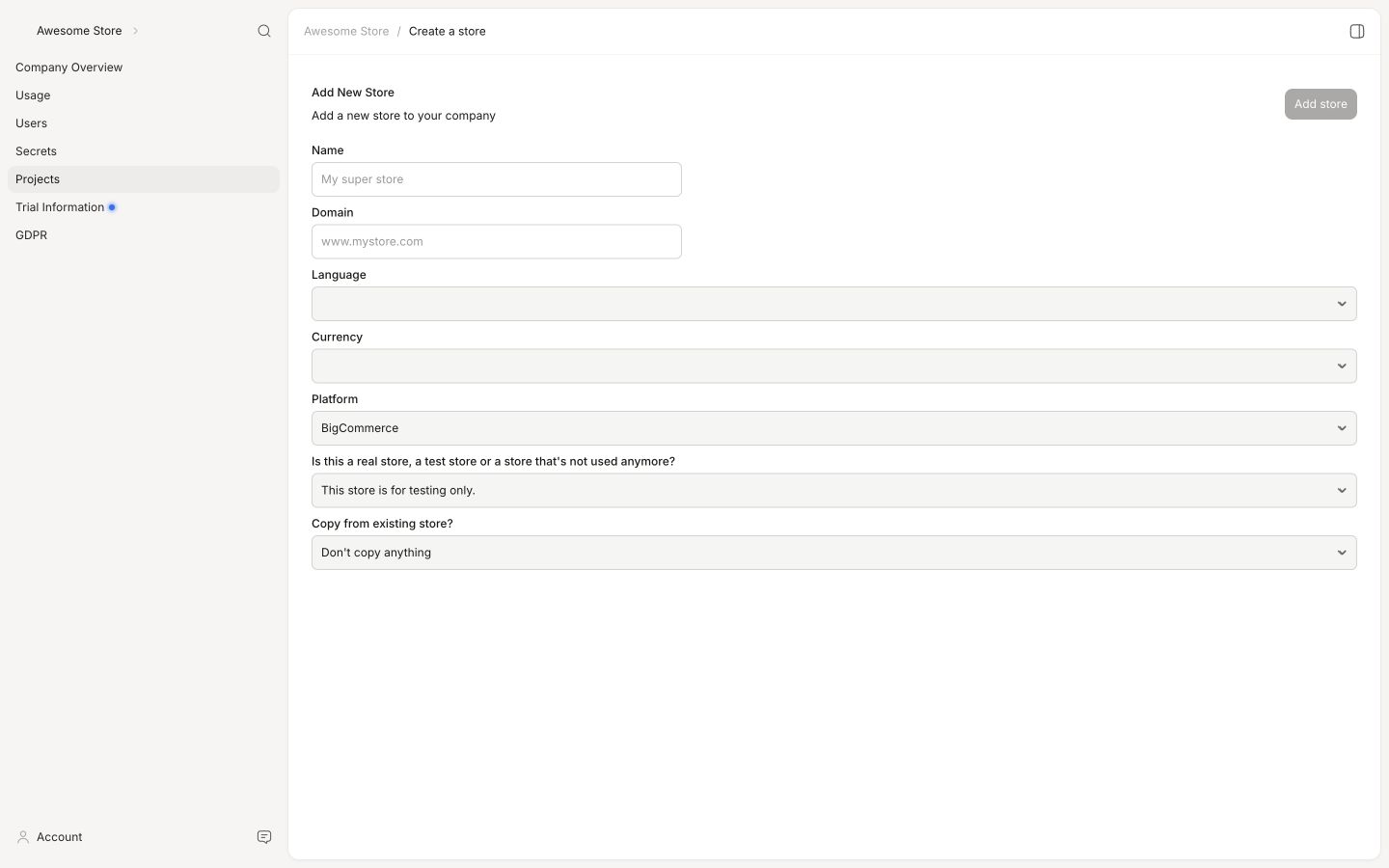Go to Company Overview
Image resolution: width=1389 pixels, height=868 pixels.
[x=144, y=68]
